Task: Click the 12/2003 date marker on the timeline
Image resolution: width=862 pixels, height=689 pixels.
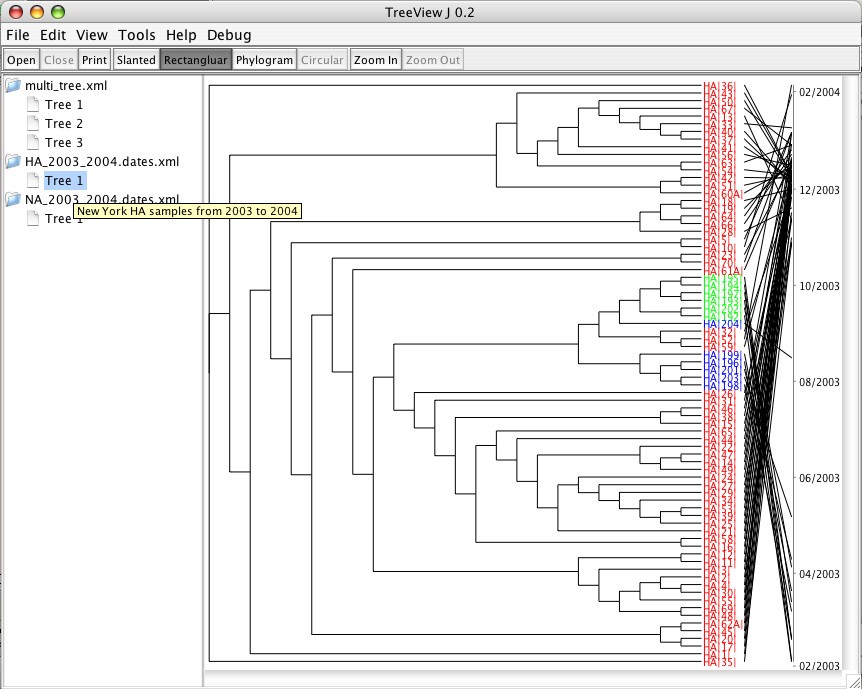Action: point(820,189)
